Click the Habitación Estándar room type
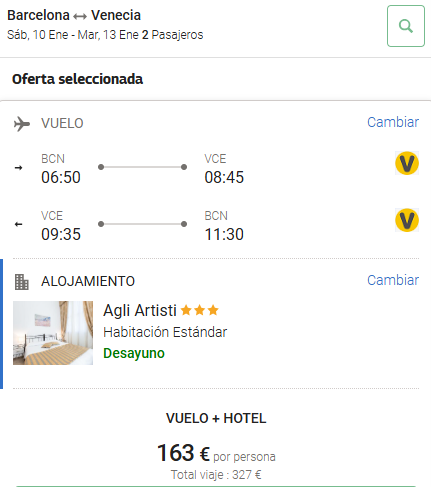The width and height of the screenshot is (431, 487). [165, 332]
